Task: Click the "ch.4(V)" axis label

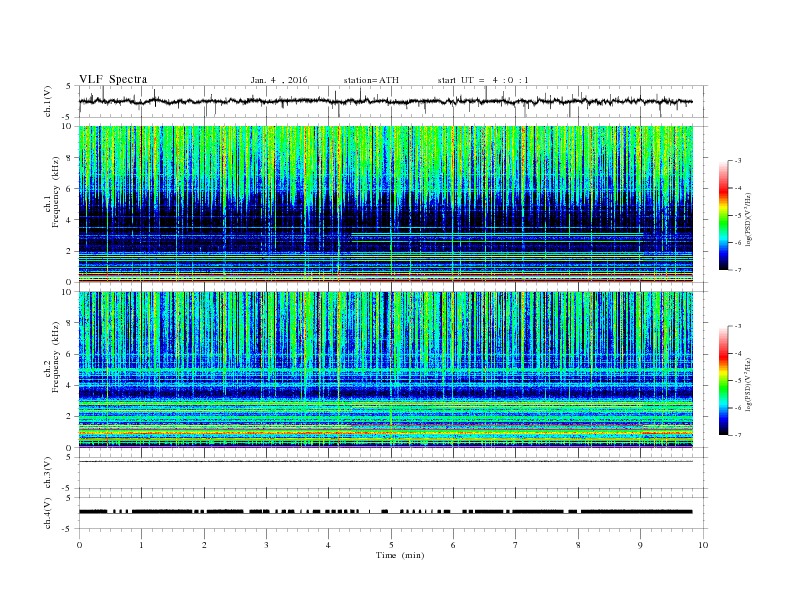Action: pyautogui.click(x=48, y=513)
